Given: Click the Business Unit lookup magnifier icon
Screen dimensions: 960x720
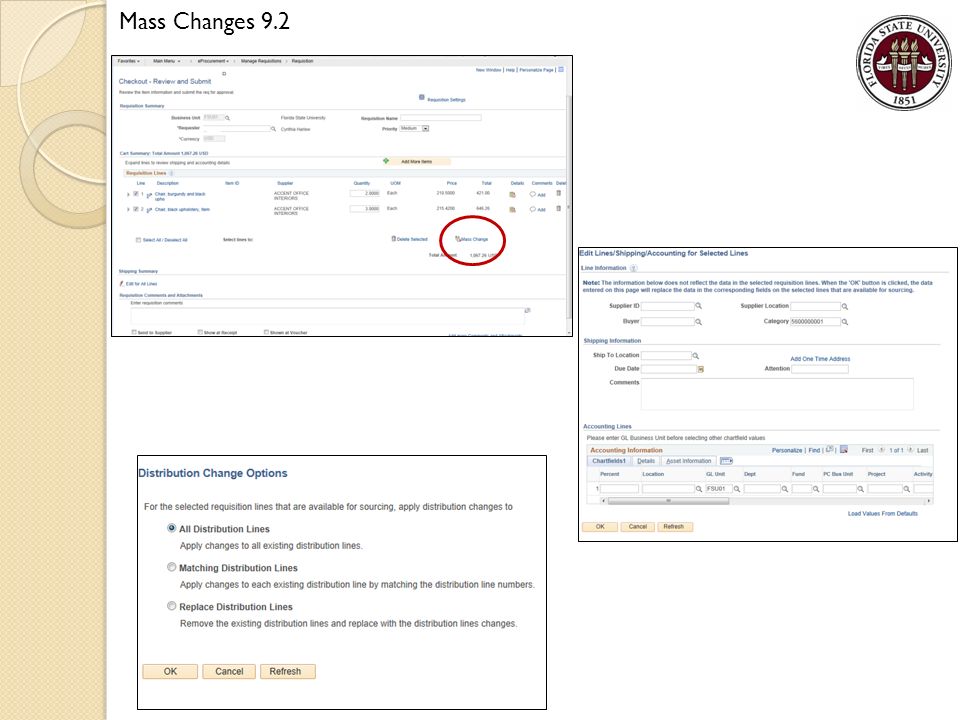Looking at the screenshot, I should point(227,118).
